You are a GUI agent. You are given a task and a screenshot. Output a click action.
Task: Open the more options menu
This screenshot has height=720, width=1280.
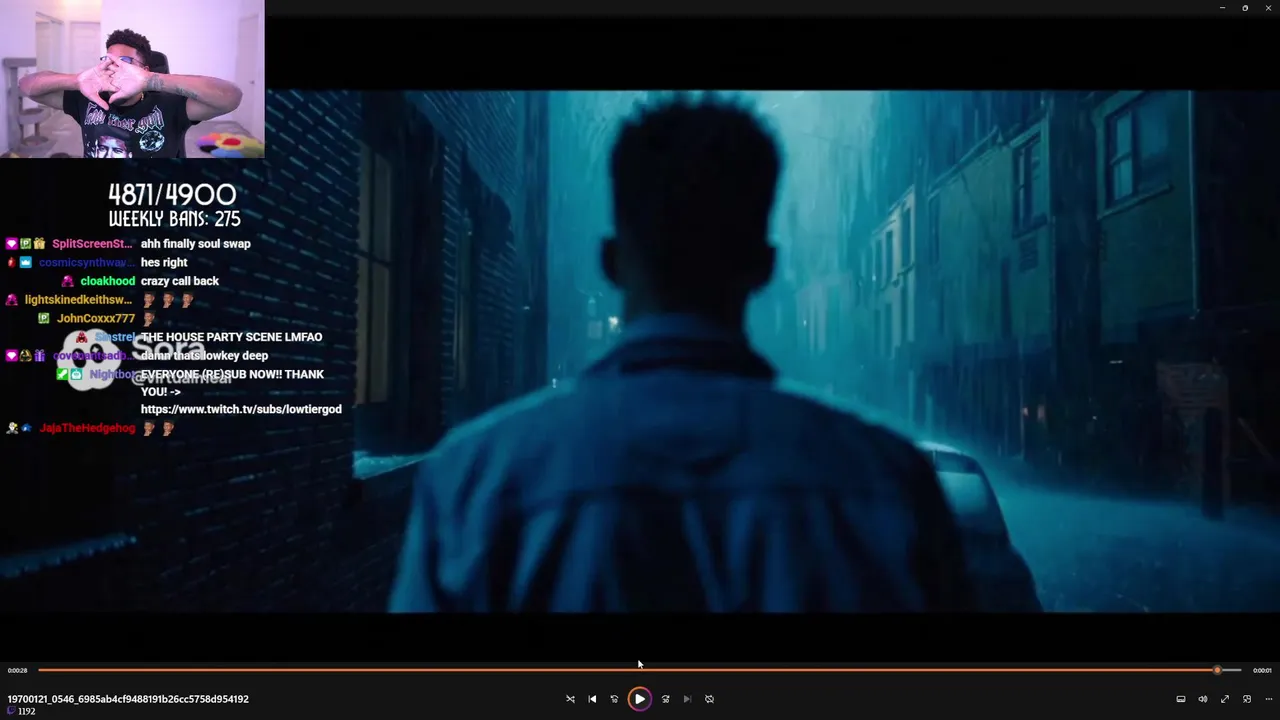(1268, 699)
